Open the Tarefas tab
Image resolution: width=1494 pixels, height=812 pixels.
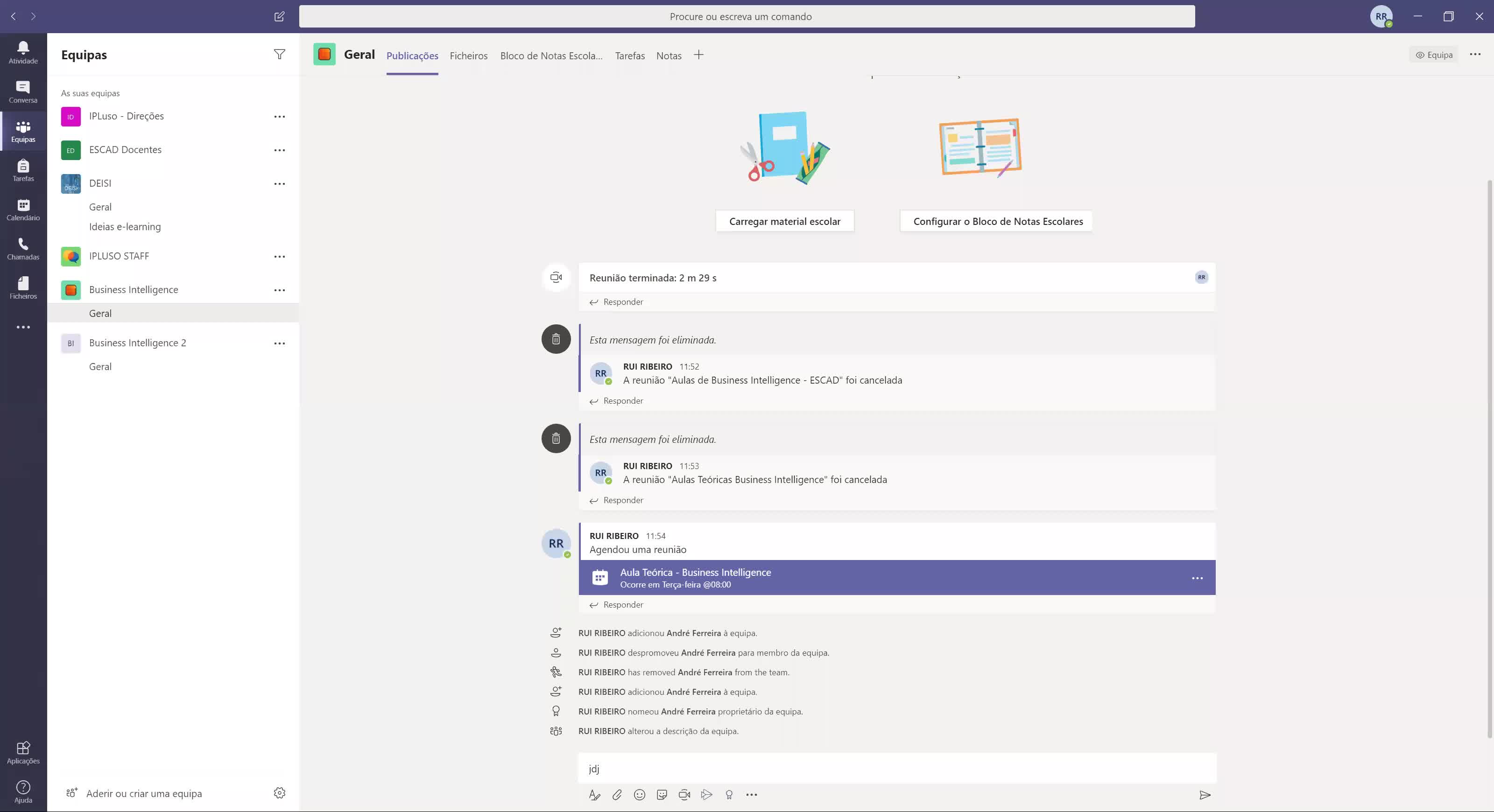[x=630, y=56]
